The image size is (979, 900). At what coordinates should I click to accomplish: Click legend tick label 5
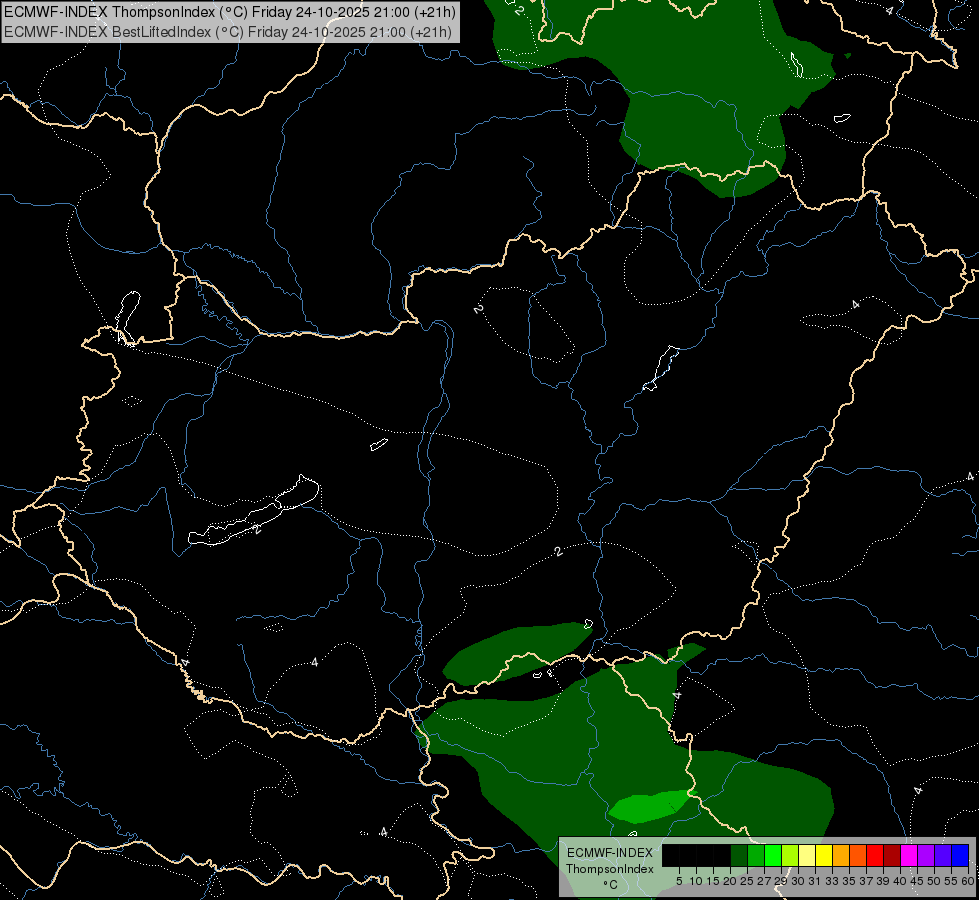point(679,881)
